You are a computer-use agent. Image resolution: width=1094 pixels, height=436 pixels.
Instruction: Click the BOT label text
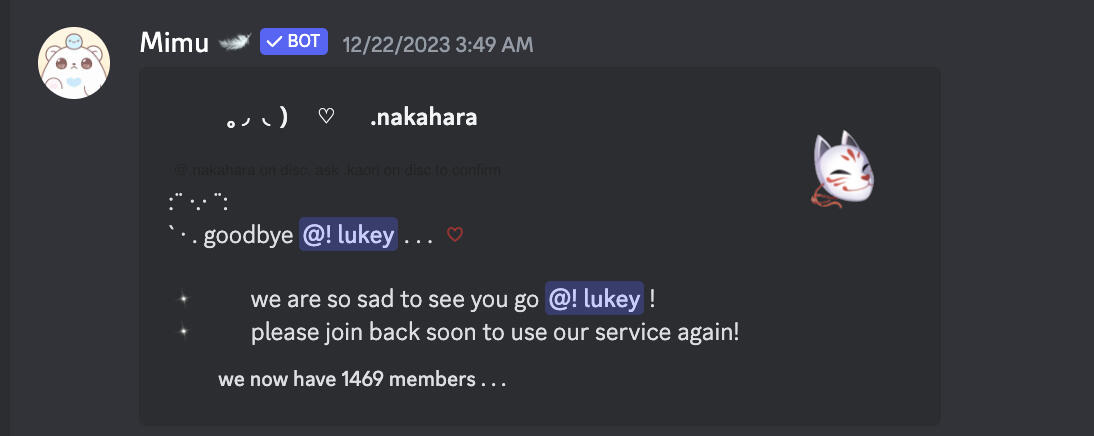coord(303,42)
